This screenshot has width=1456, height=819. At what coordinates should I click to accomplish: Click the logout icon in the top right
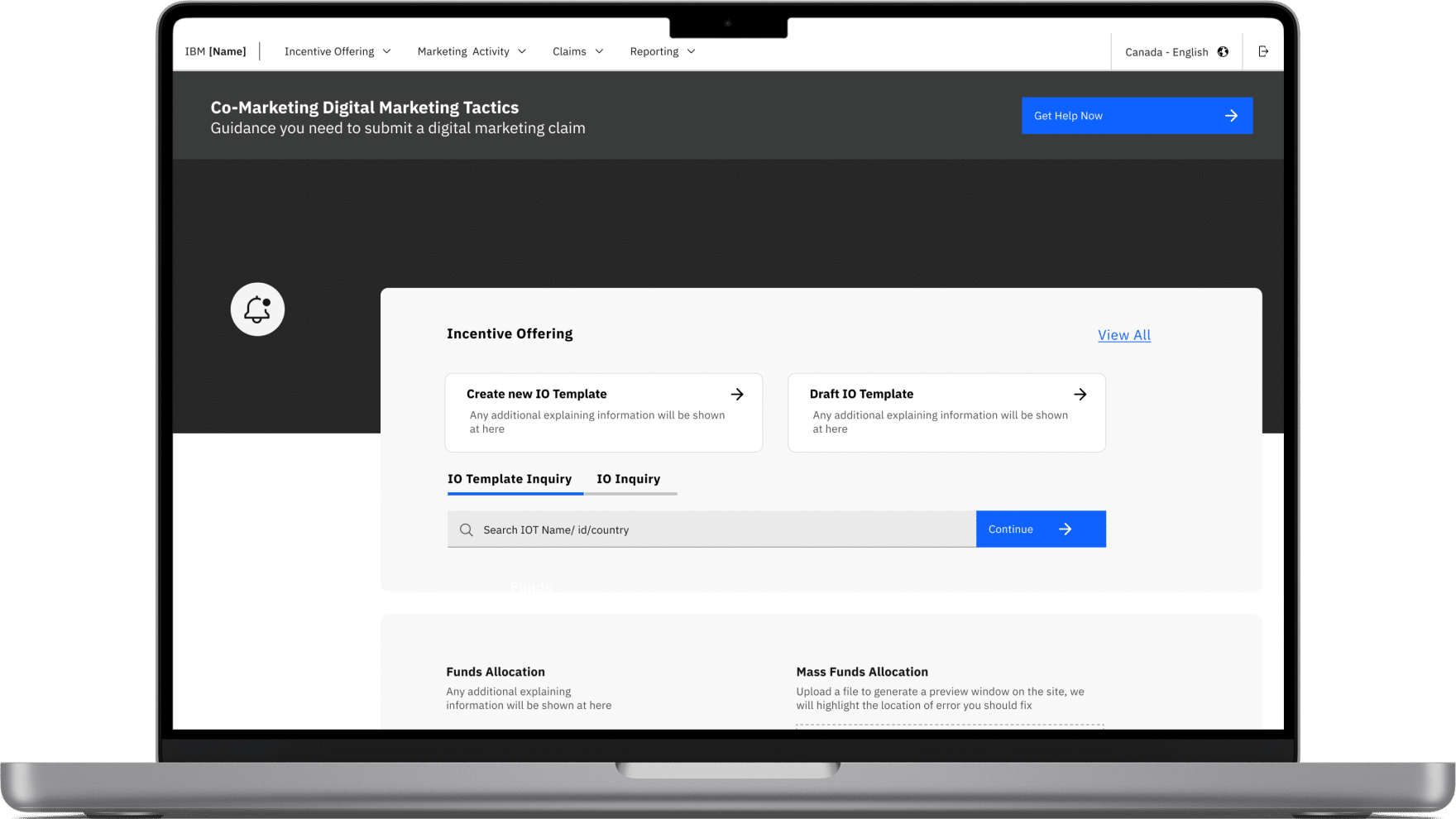point(1263,50)
